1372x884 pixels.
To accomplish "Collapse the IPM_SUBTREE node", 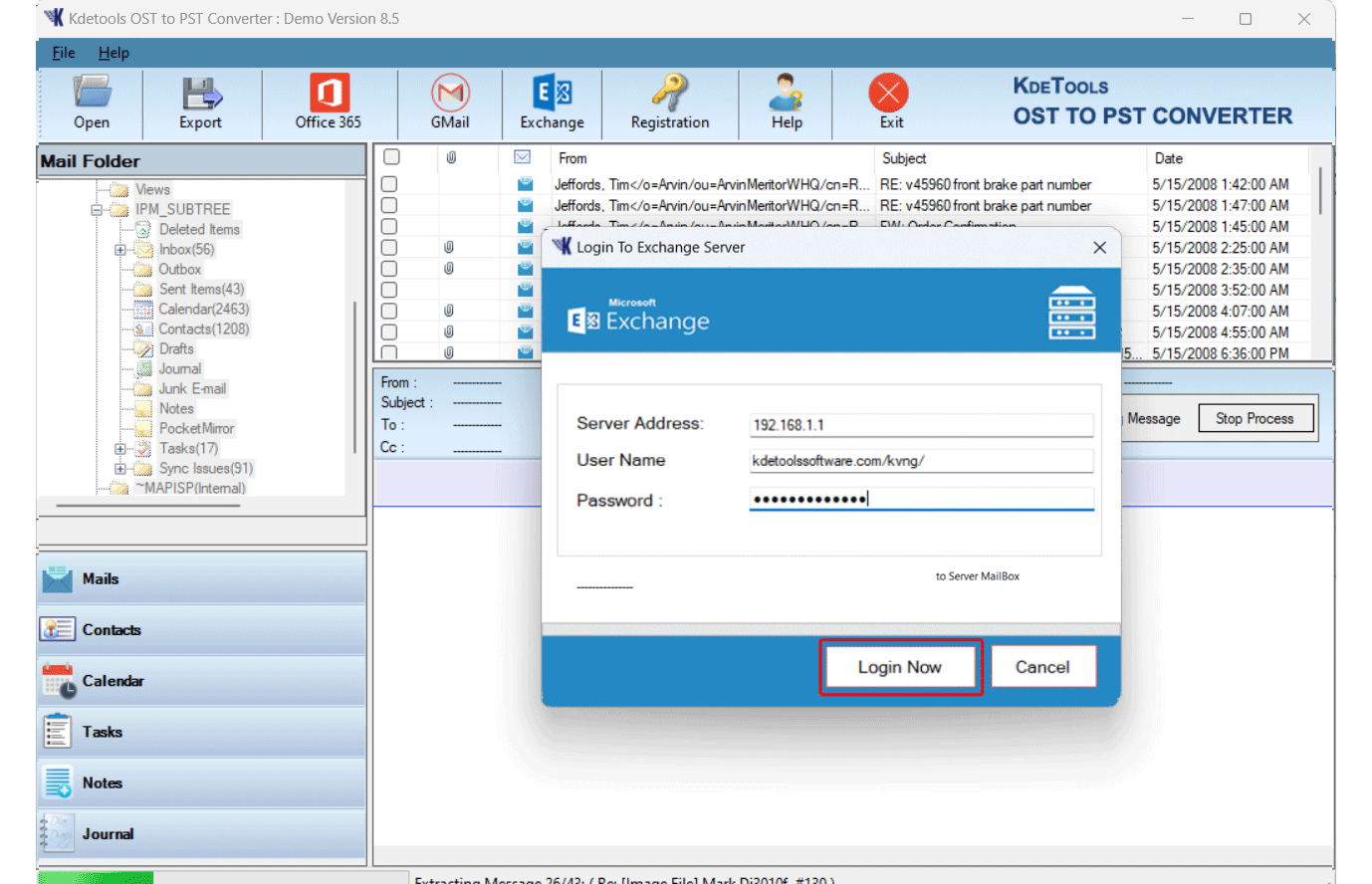I will (97, 209).
